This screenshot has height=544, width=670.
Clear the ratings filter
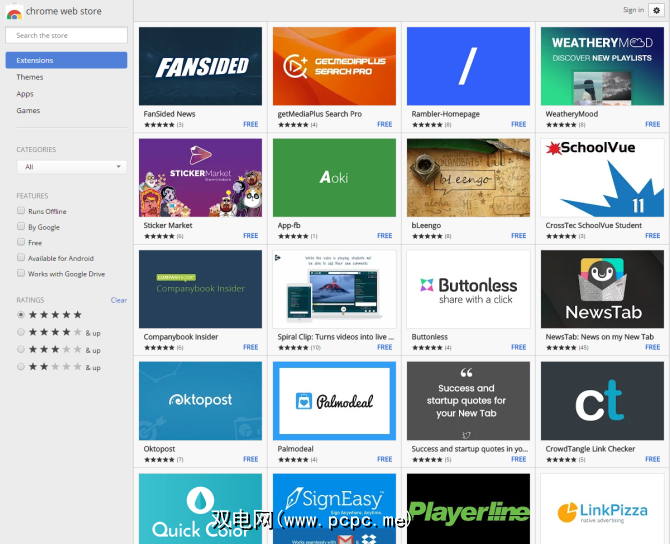119,300
